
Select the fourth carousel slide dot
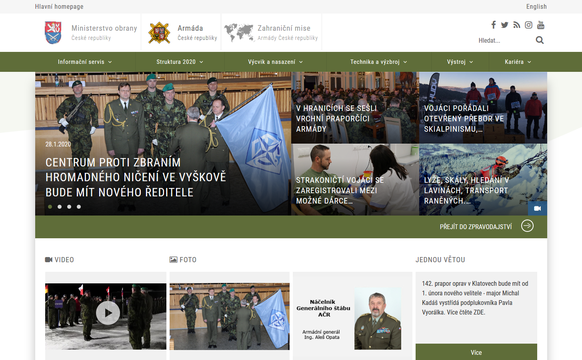(79, 207)
